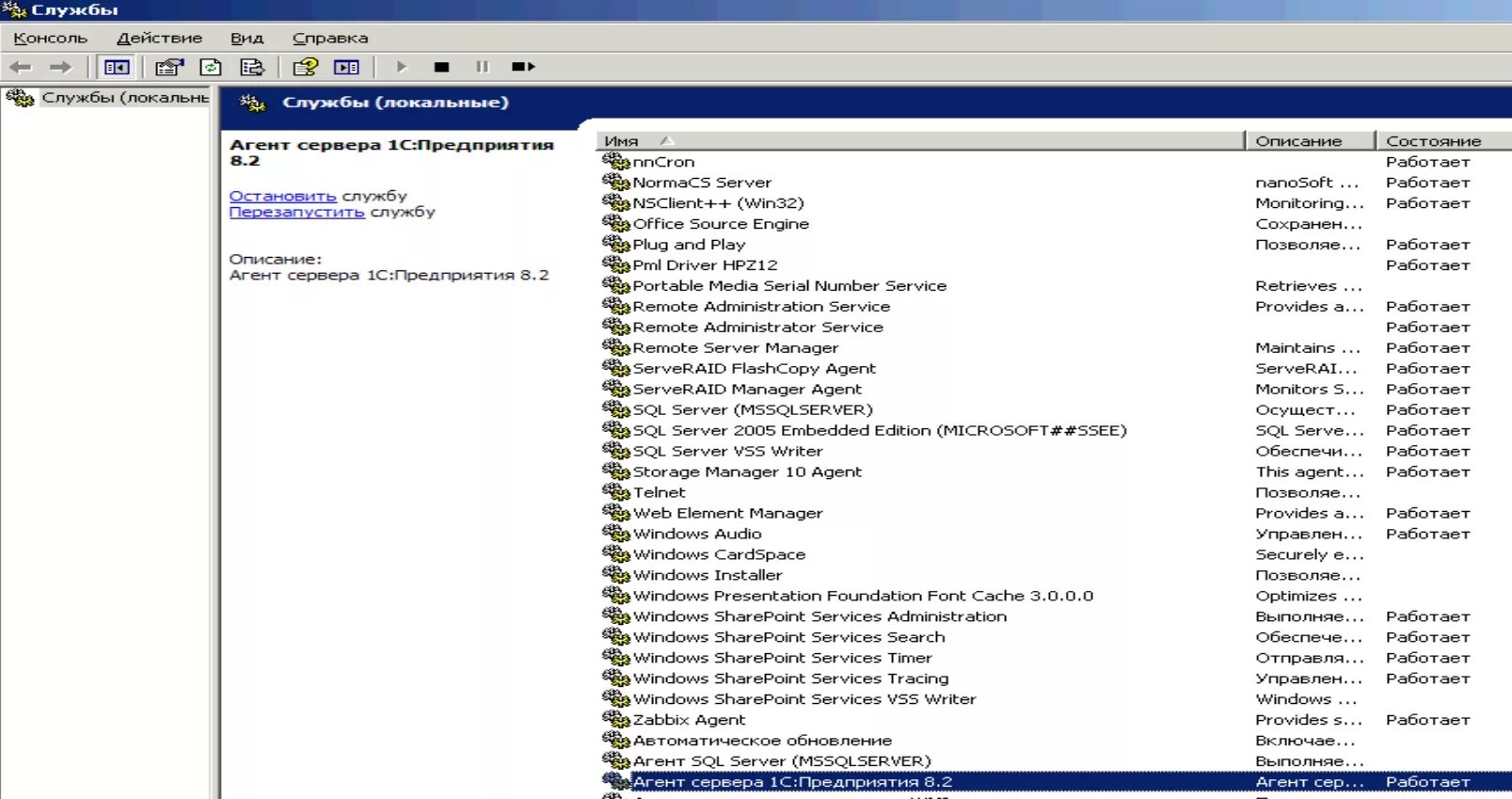Click the Back arrow in toolbar

21,67
